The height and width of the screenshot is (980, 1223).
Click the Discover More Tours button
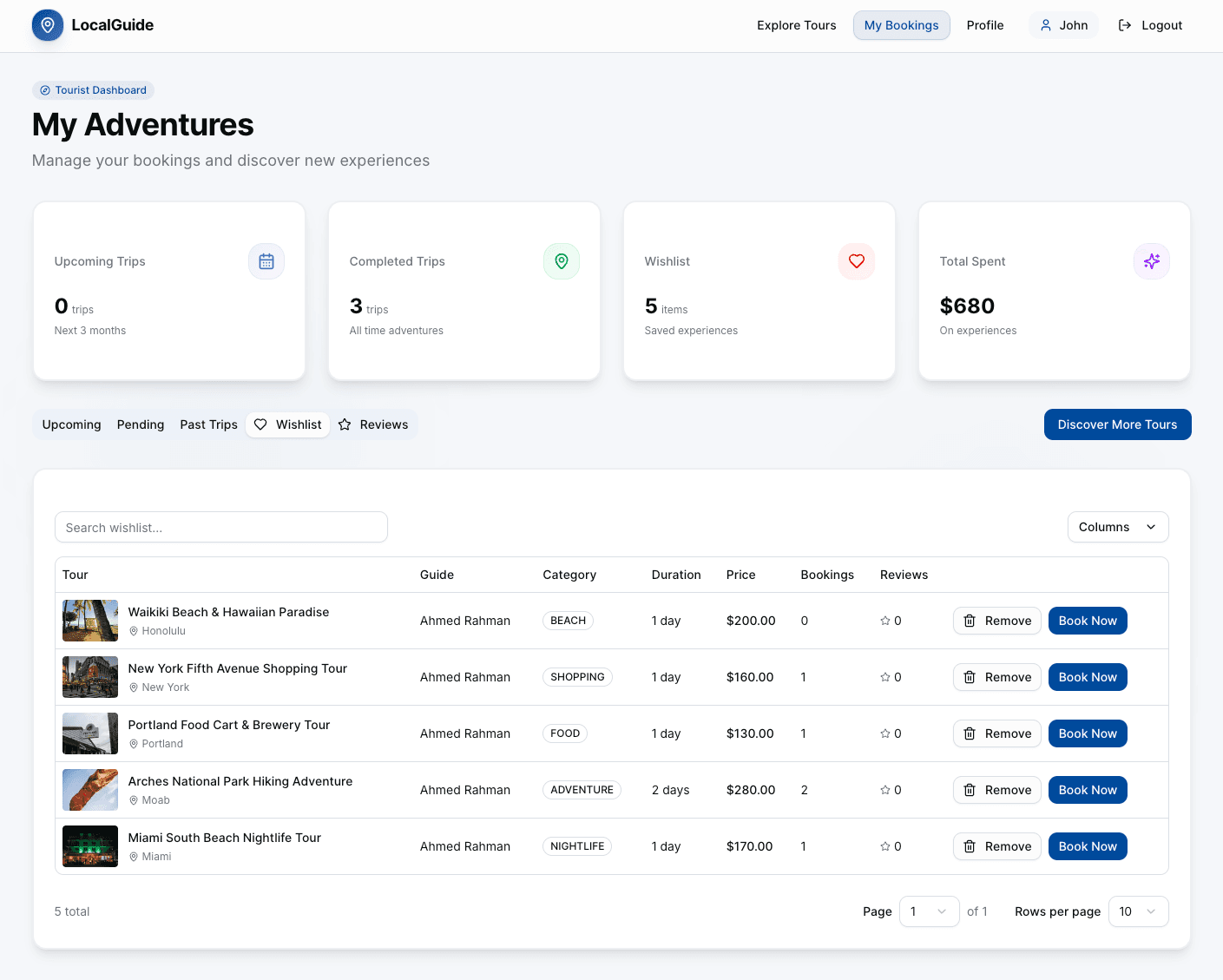(1117, 424)
